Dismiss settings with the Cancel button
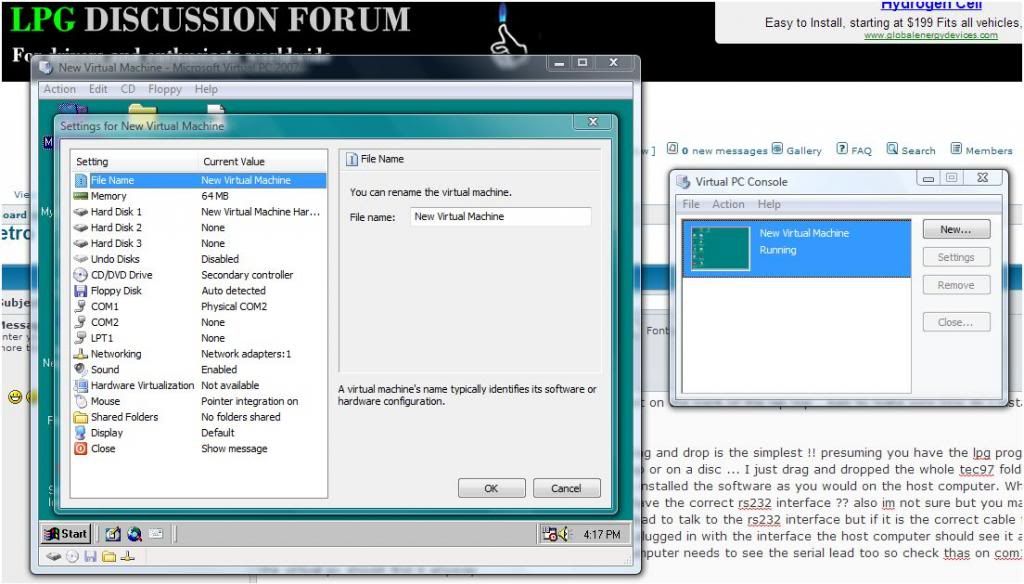The height and width of the screenshot is (584, 1024). click(x=566, y=489)
